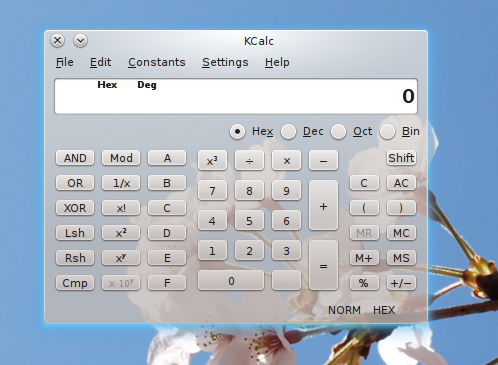This screenshot has width=498, height=365.
Task: Click digit 2 button
Action: pos(249,250)
